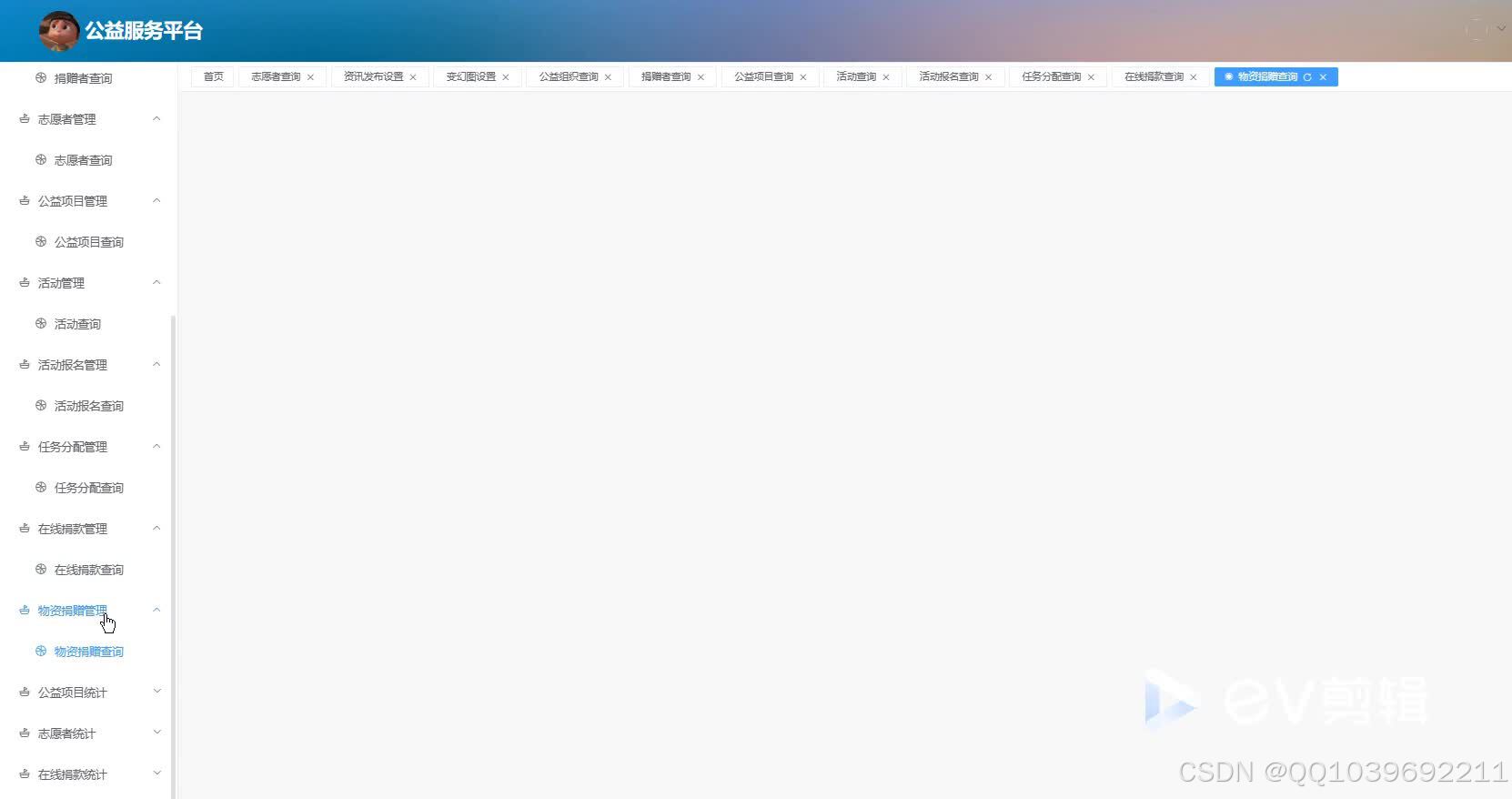Collapse the 公益项目管理 menu chevron
1512x799 pixels.
click(156, 200)
